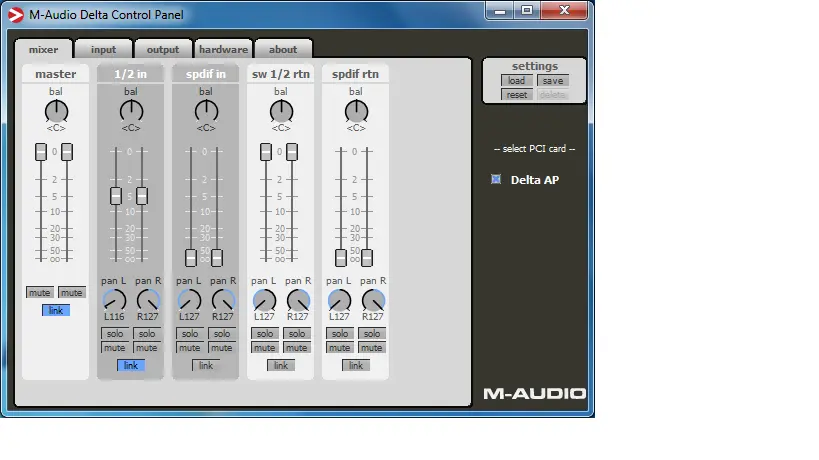This screenshot has width=819, height=460.
Task: Enable the spdif in link button
Action: point(206,365)
